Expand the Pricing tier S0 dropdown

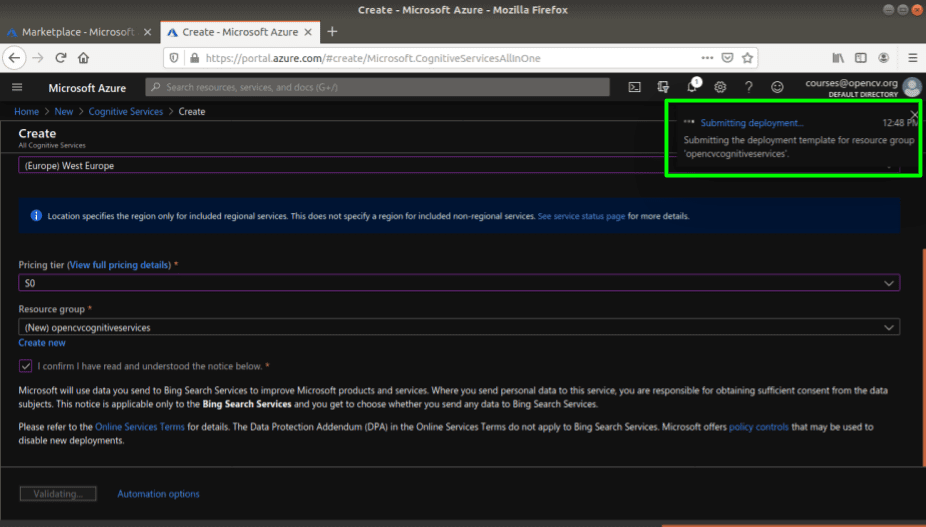coord(459,283)
